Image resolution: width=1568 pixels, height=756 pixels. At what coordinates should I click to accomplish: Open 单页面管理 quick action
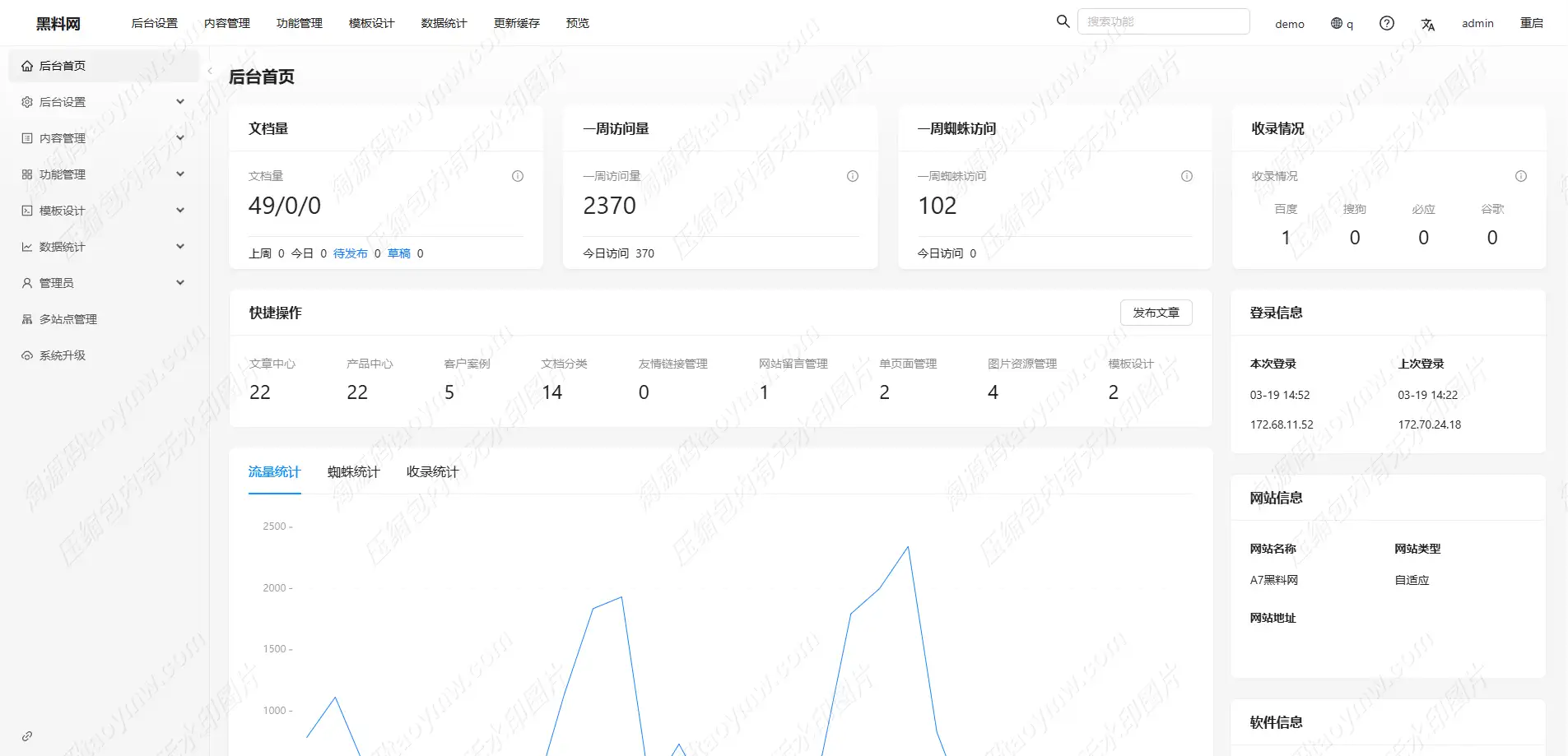908,364
